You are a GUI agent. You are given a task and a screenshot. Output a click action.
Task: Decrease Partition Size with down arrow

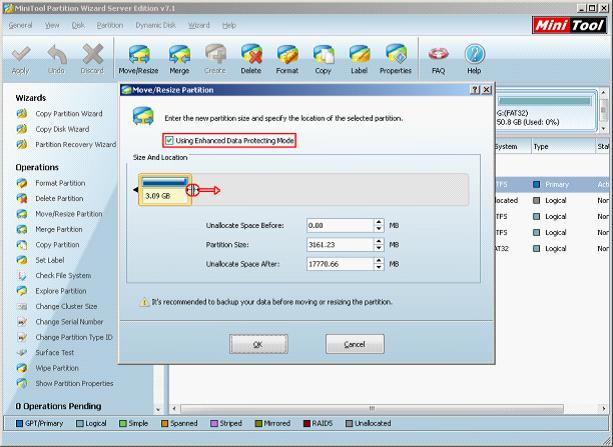378,248
